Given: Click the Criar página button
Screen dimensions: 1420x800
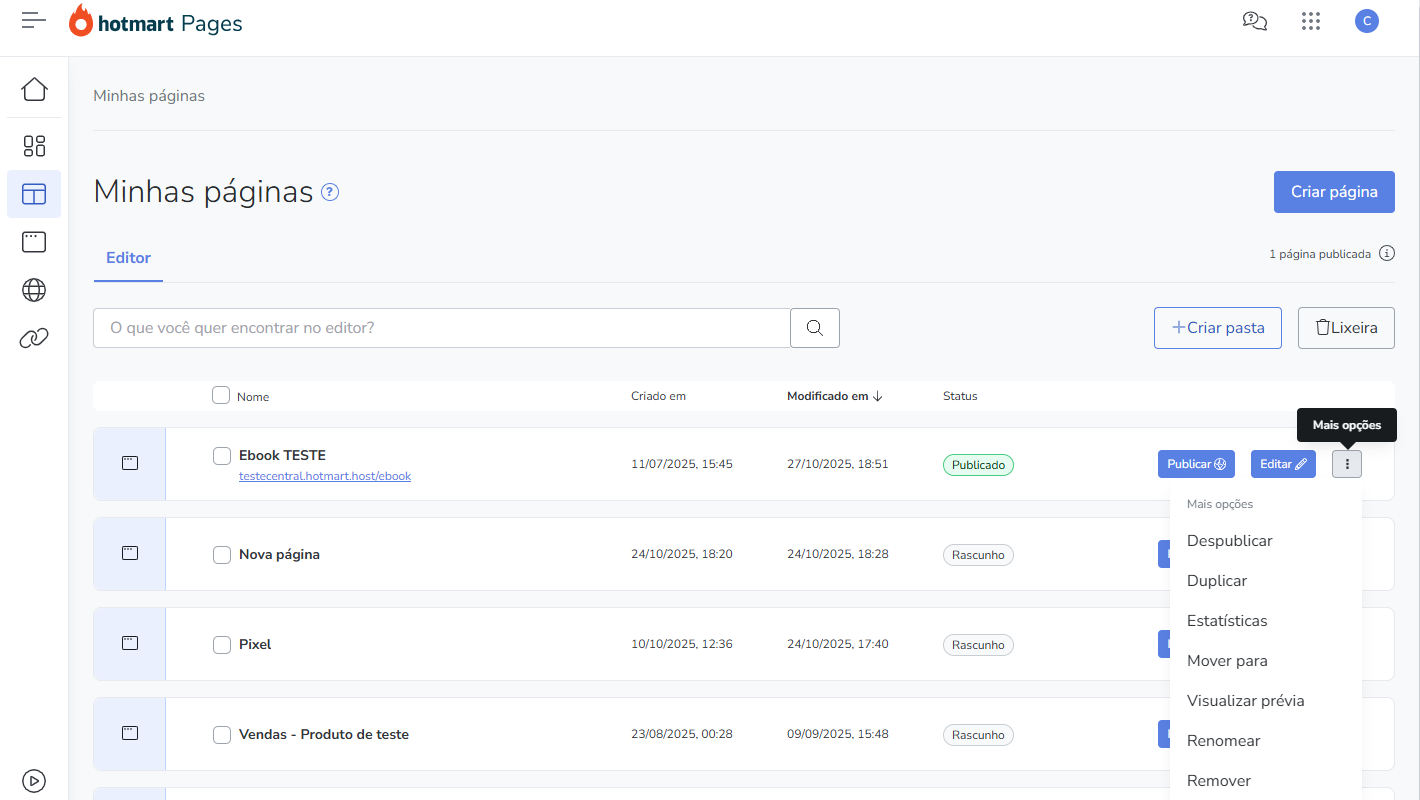Looking at the screenshot, I should click(x=1334, y=192).
